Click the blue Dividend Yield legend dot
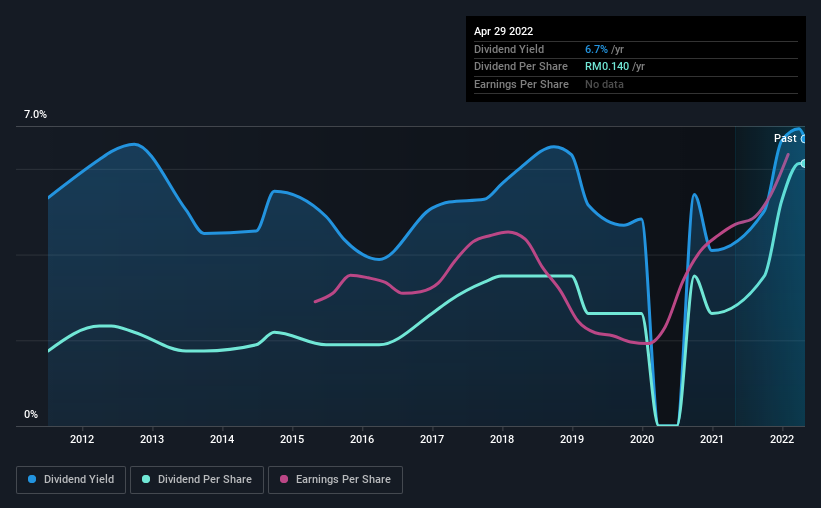 click(32, 479)
